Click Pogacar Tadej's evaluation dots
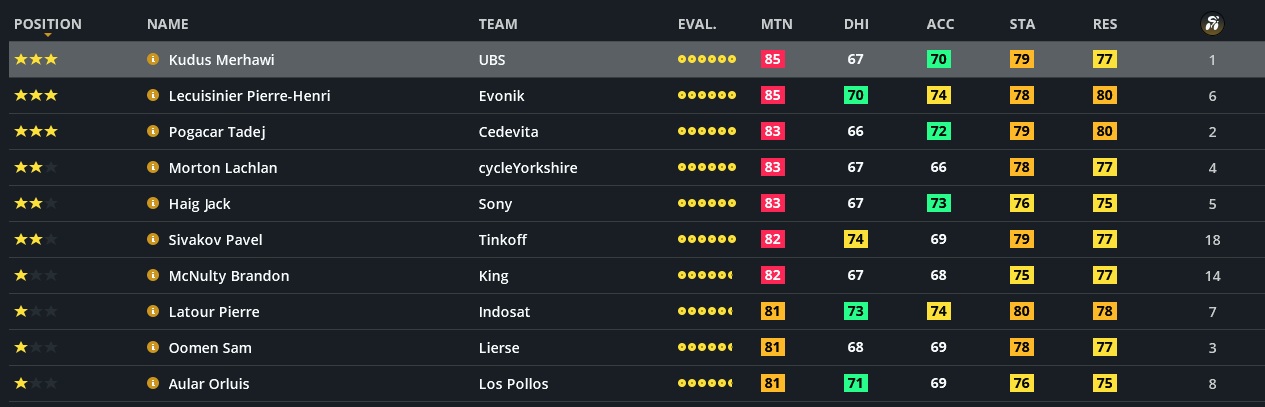This screenshot has width=1265, height=407. coord(706,132)
